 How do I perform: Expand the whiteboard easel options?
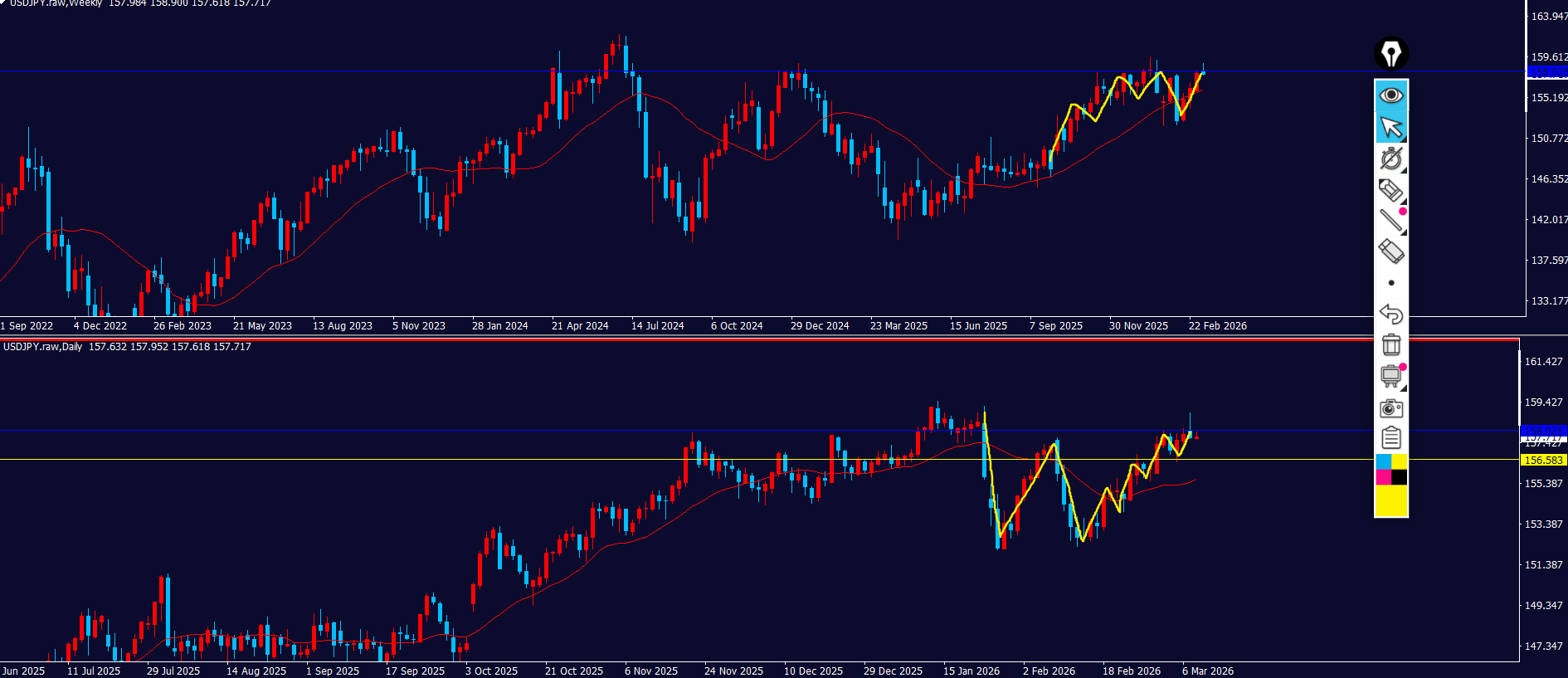pos(1403,387)
